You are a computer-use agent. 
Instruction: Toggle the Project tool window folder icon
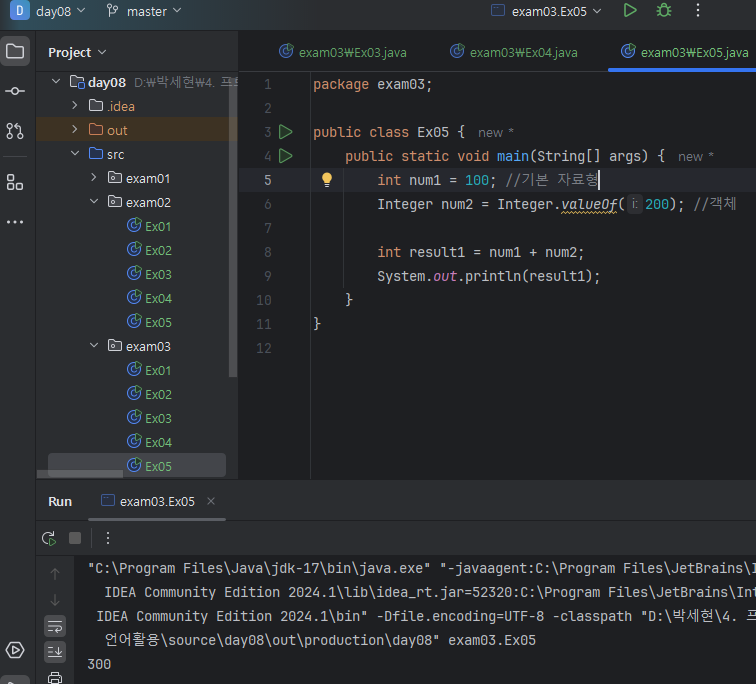15,52
